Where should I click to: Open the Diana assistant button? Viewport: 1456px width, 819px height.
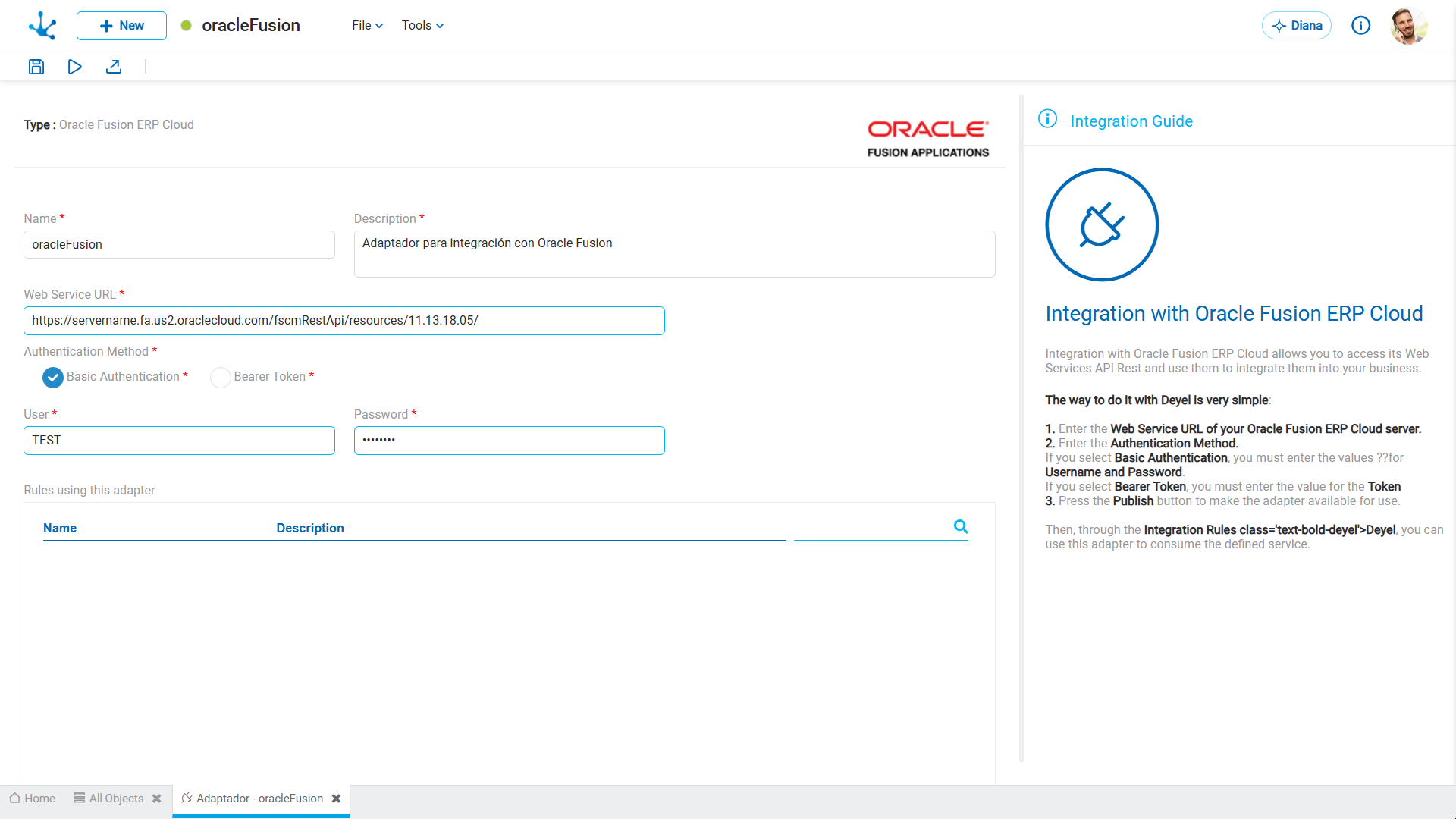pos(1297,26)
